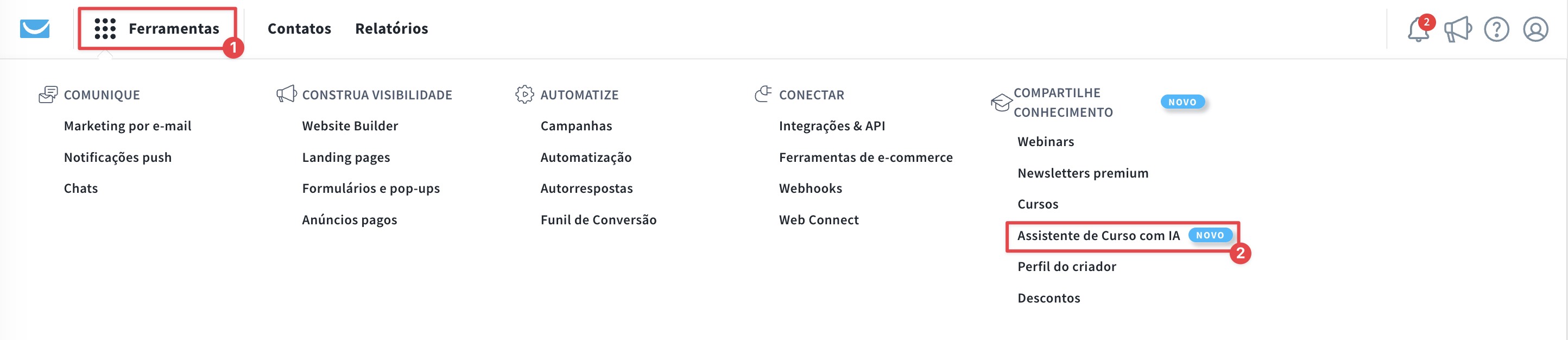Go to Integrações & API
The height and width of the screenshot is (340, 1568).
[831, 126]
